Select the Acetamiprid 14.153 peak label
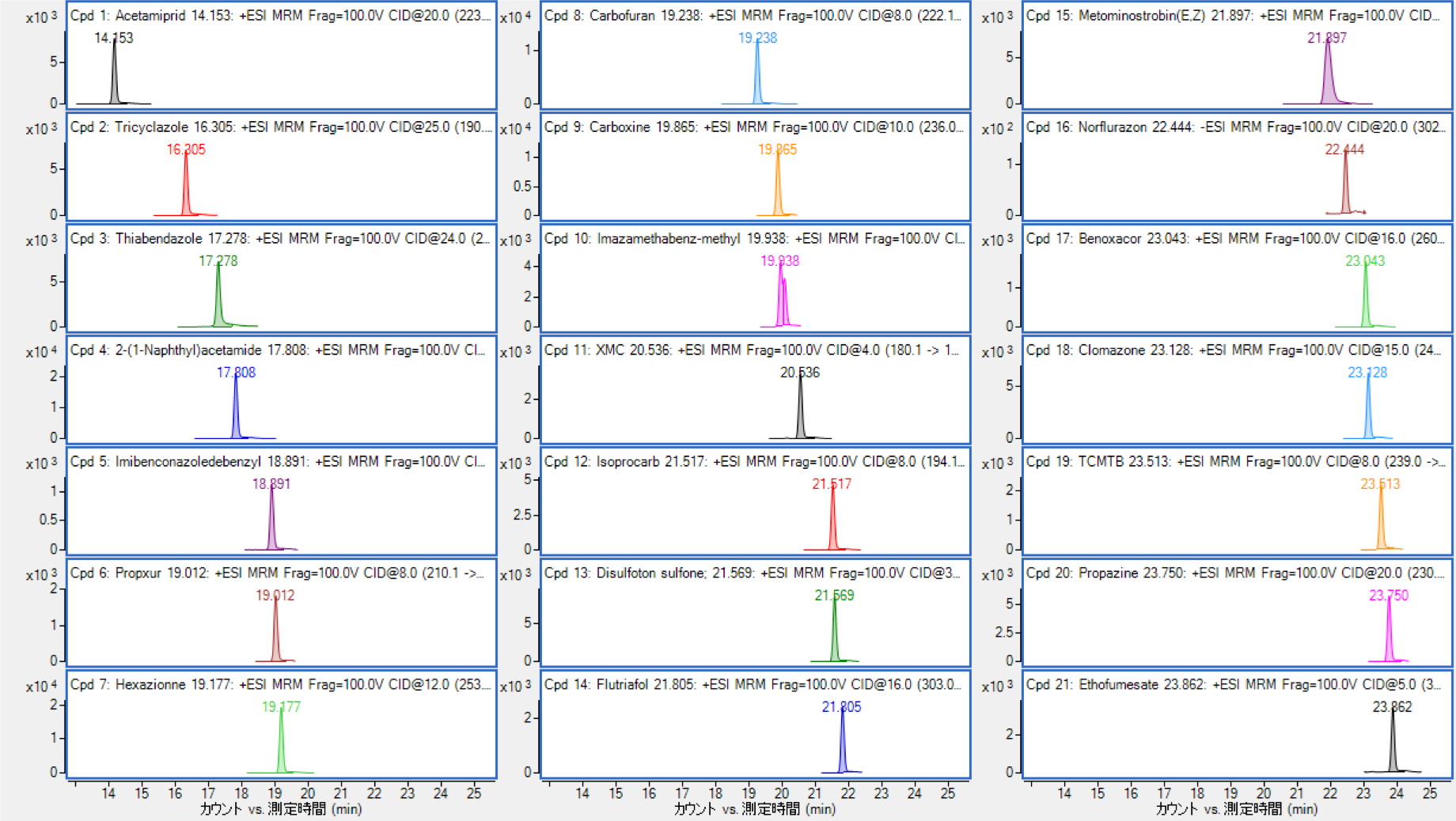 114,38
